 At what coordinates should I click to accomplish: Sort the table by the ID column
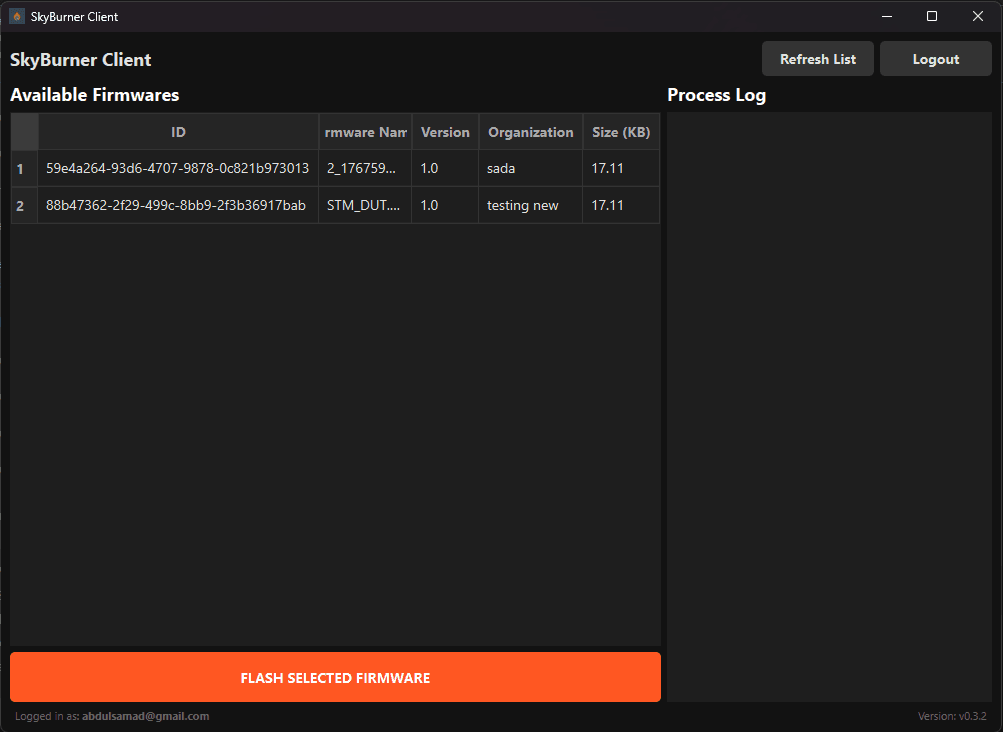(x=178, y=131)
